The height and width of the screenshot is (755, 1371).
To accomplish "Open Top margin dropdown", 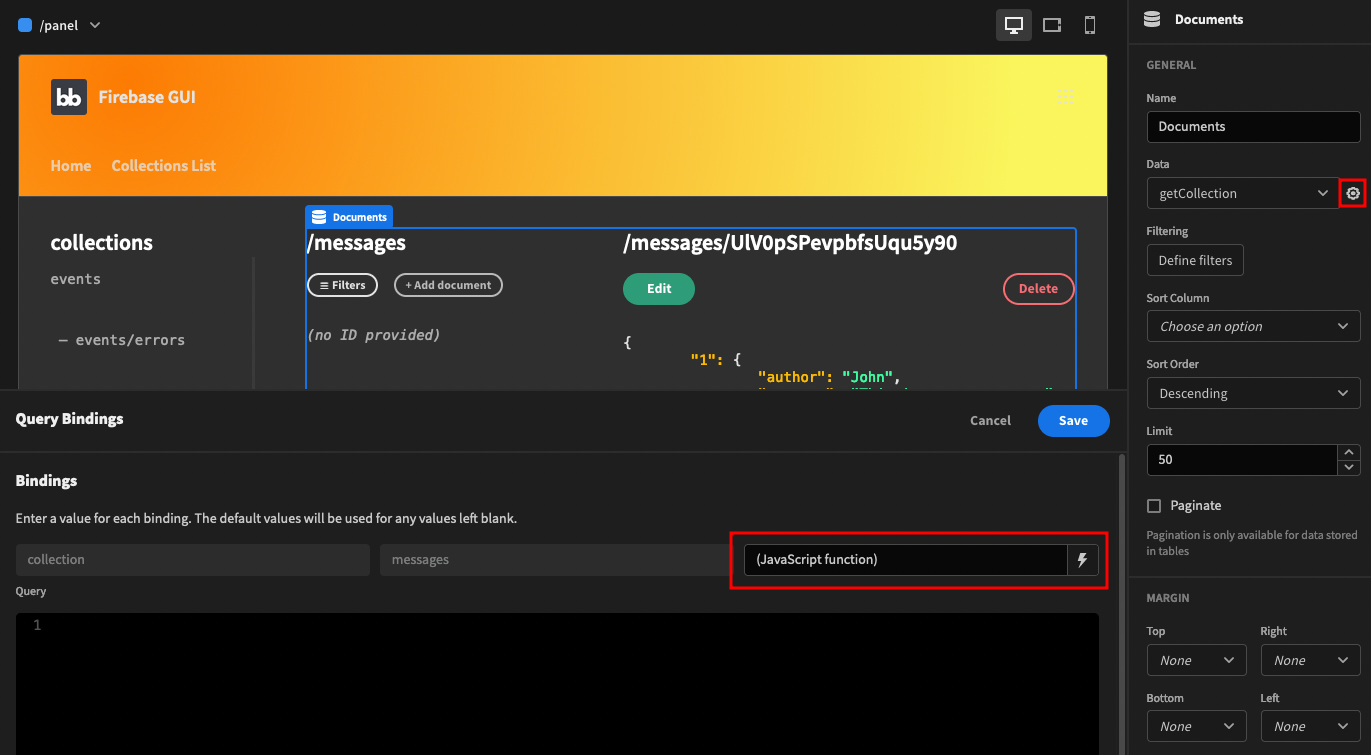I will 1196,660.
